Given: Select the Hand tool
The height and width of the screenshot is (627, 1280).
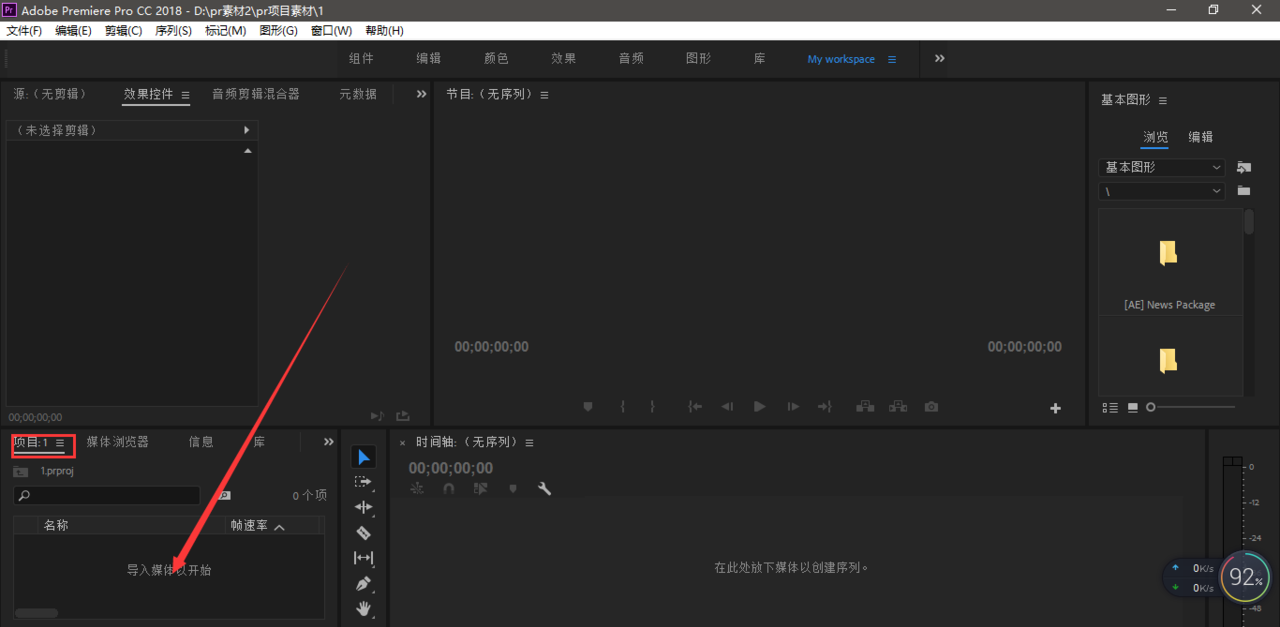Looking at the screenshot, I should [x=363, y=608].
